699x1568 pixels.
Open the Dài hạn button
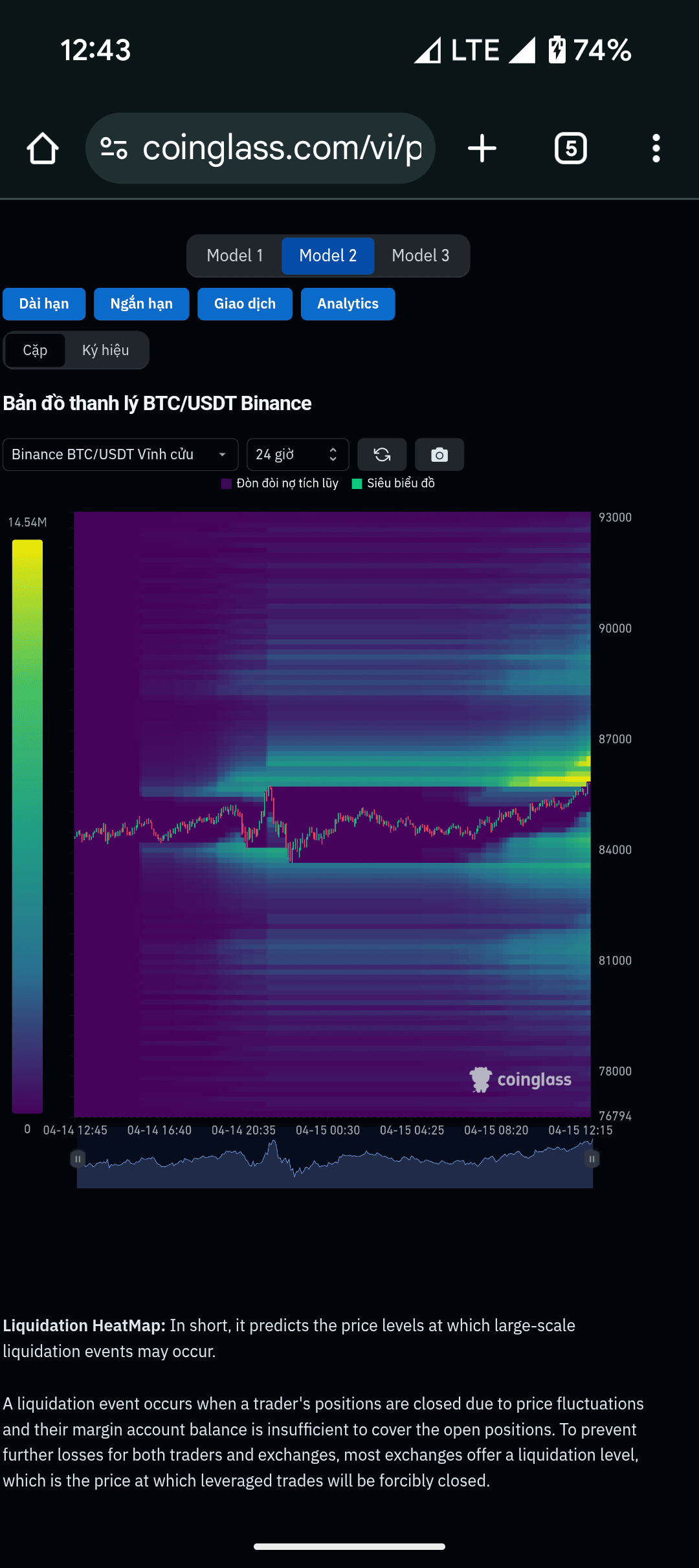click(44, 304)
